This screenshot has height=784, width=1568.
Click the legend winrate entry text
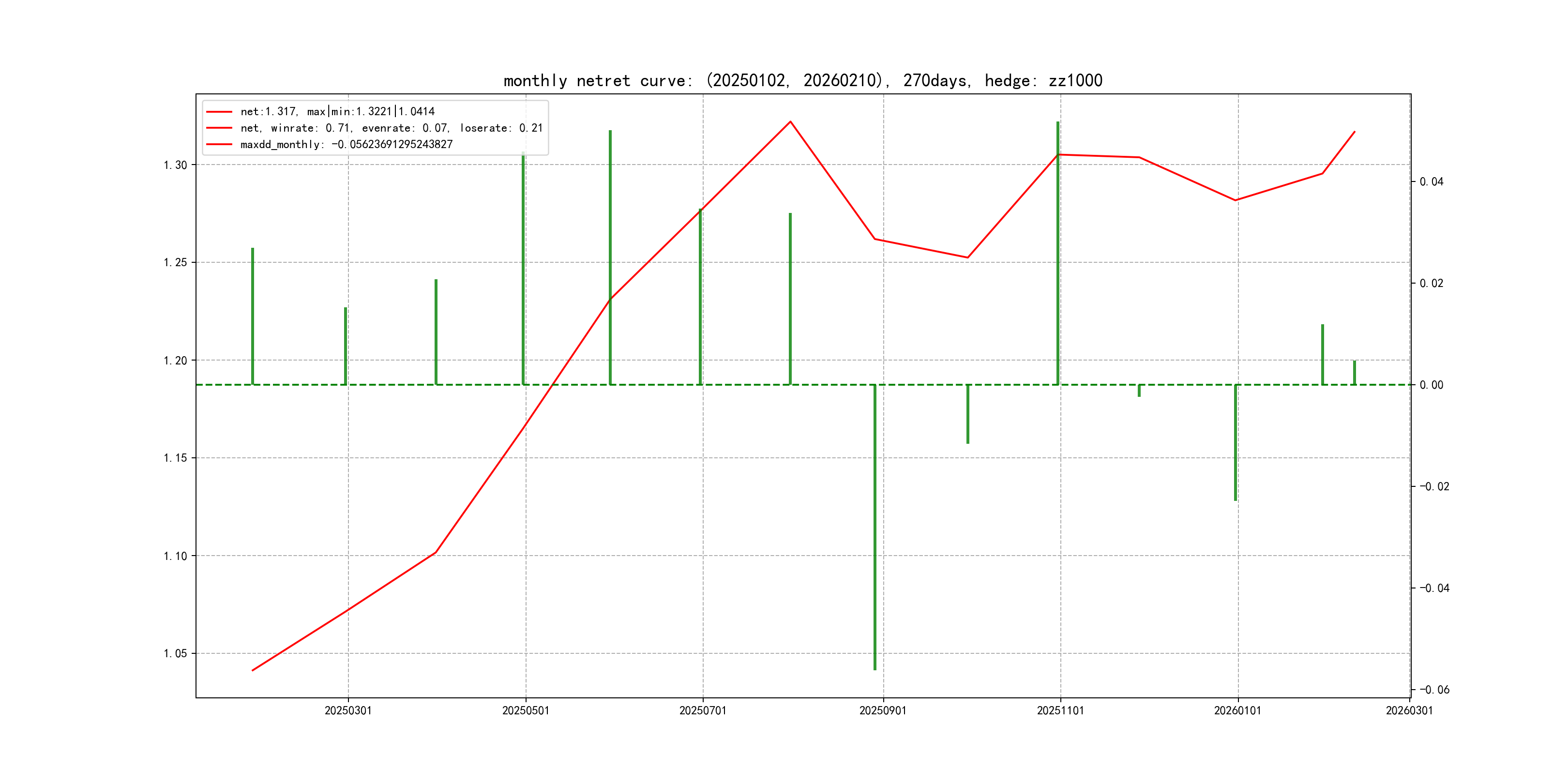pyautogui.click(x=391, y=128)
